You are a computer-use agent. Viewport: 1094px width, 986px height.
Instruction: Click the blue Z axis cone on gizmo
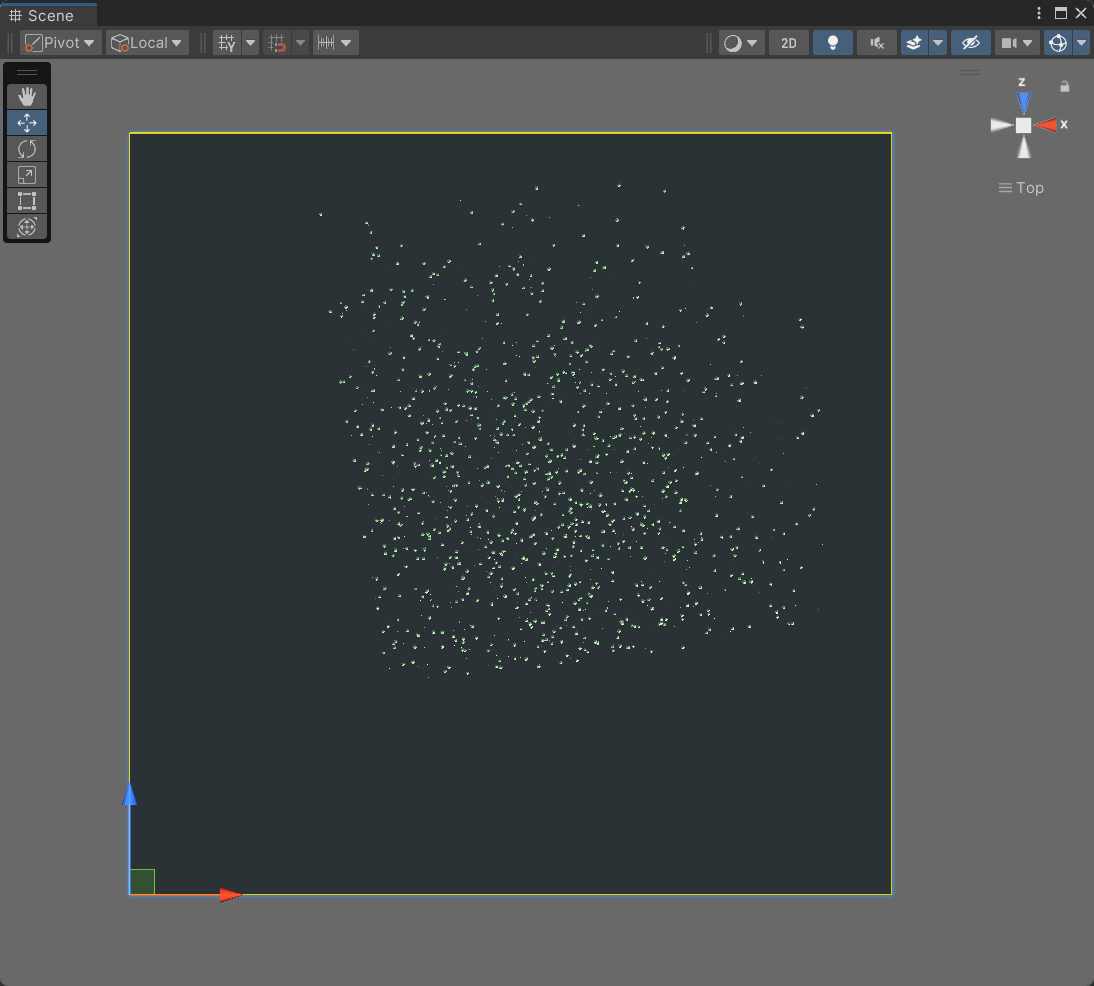1024,102
